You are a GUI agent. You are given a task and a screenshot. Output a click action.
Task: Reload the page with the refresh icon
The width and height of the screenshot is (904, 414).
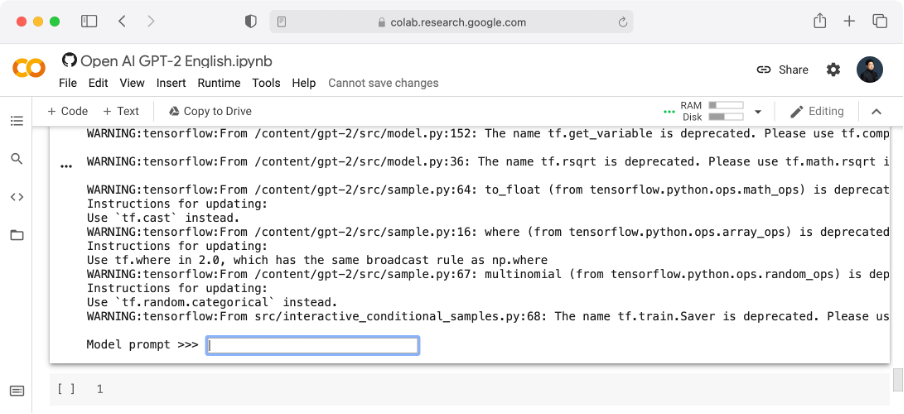(x=623, y=22)
